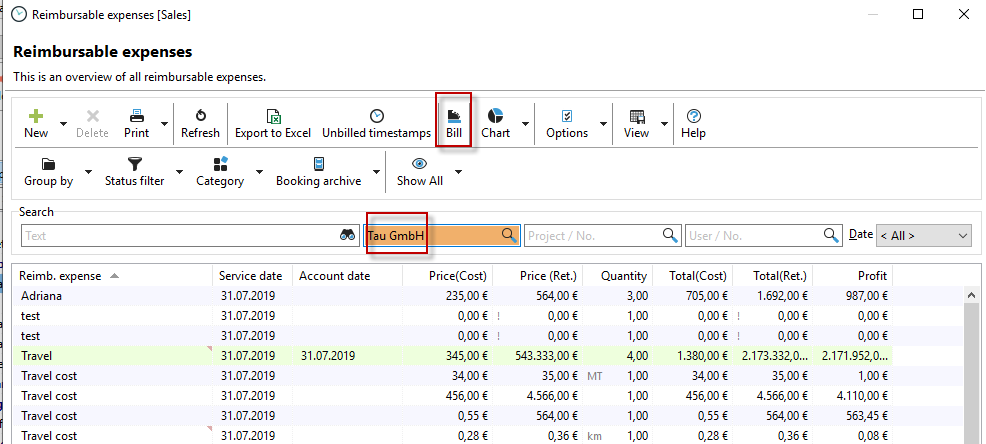
Task: Click the New expense plus icon
Action: click(x=36, y=116)
